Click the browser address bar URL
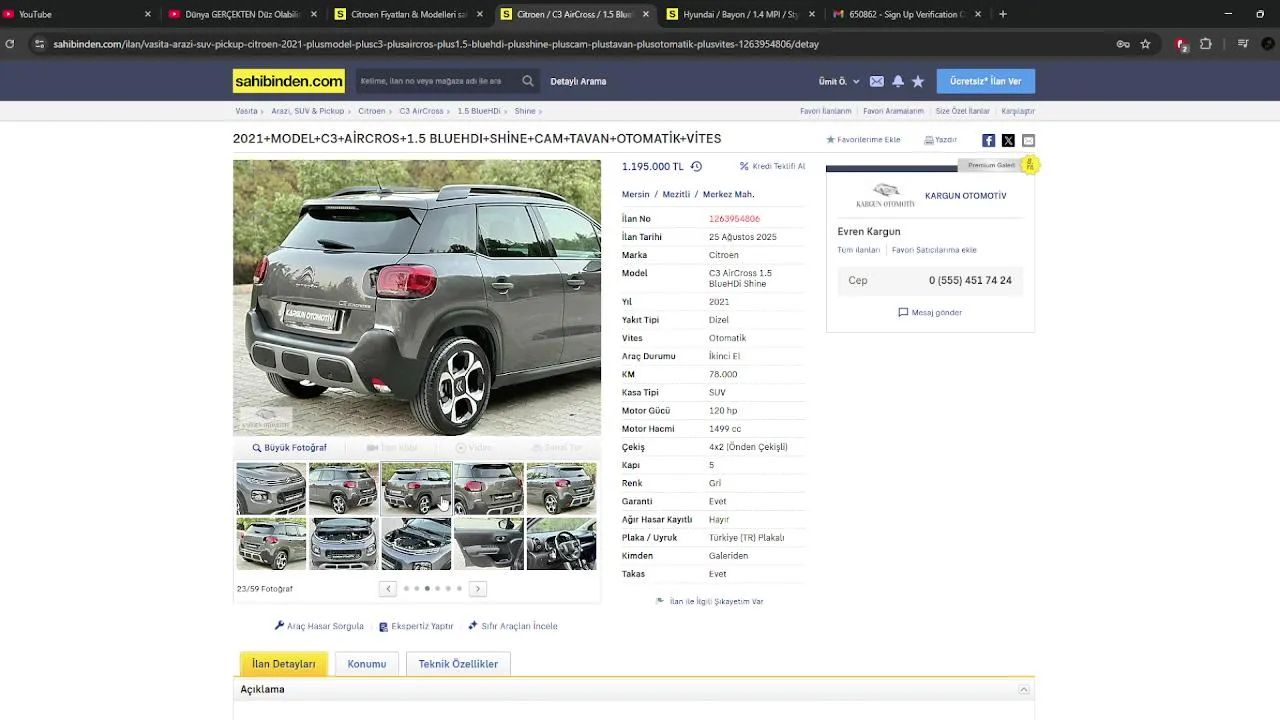The image size is (1280, 720). (436, 44)
